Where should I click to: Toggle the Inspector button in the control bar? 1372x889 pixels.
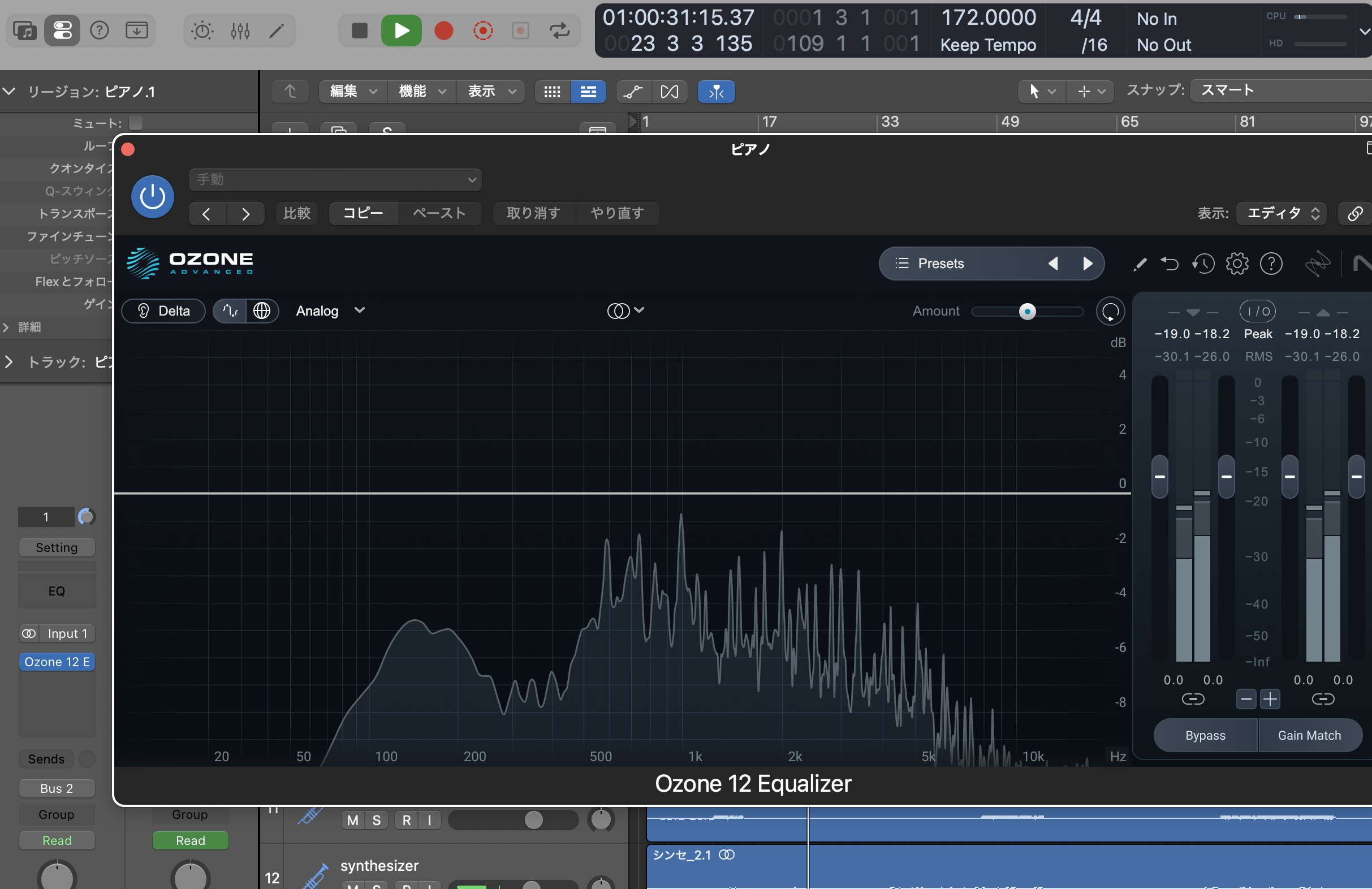tap(62, 30)
